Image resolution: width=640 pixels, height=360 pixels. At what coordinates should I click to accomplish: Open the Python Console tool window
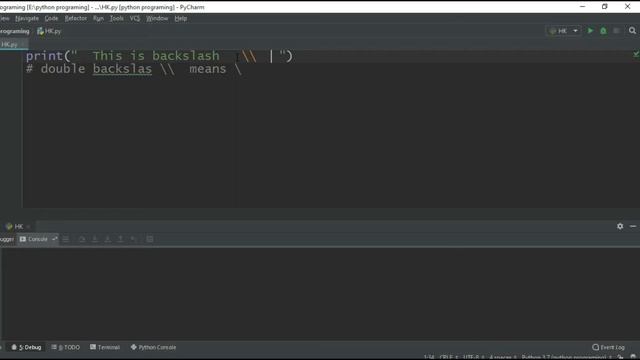point(153,347)
